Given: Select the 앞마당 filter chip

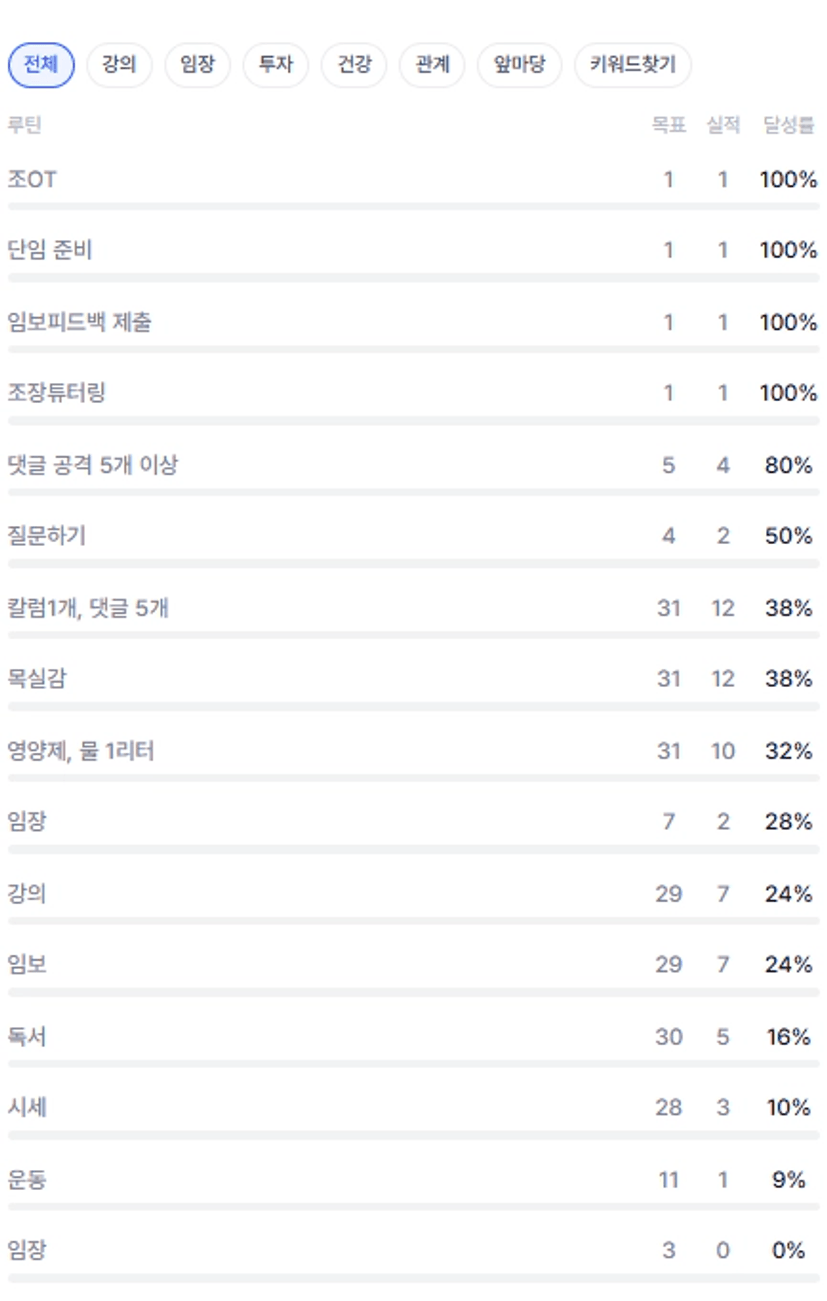Looking at the screenshot, I should coord(519,66).
